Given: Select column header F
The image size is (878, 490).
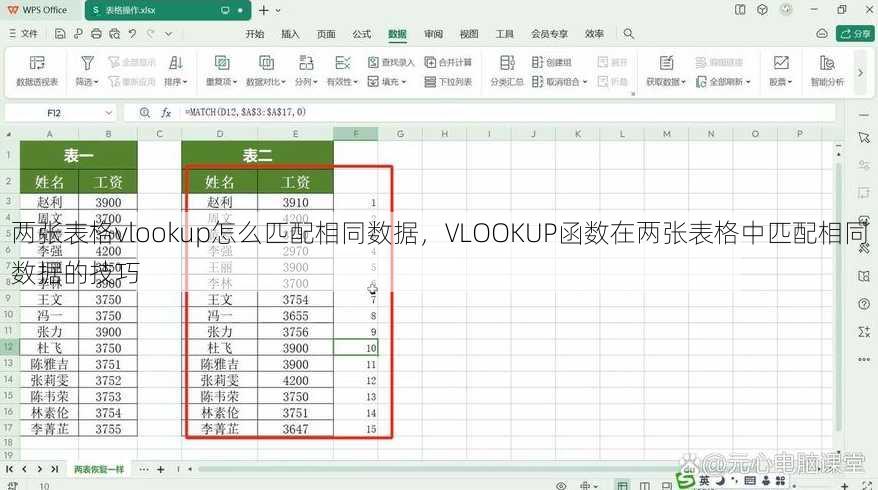Looking at the screenshot, I should (356, 134).
